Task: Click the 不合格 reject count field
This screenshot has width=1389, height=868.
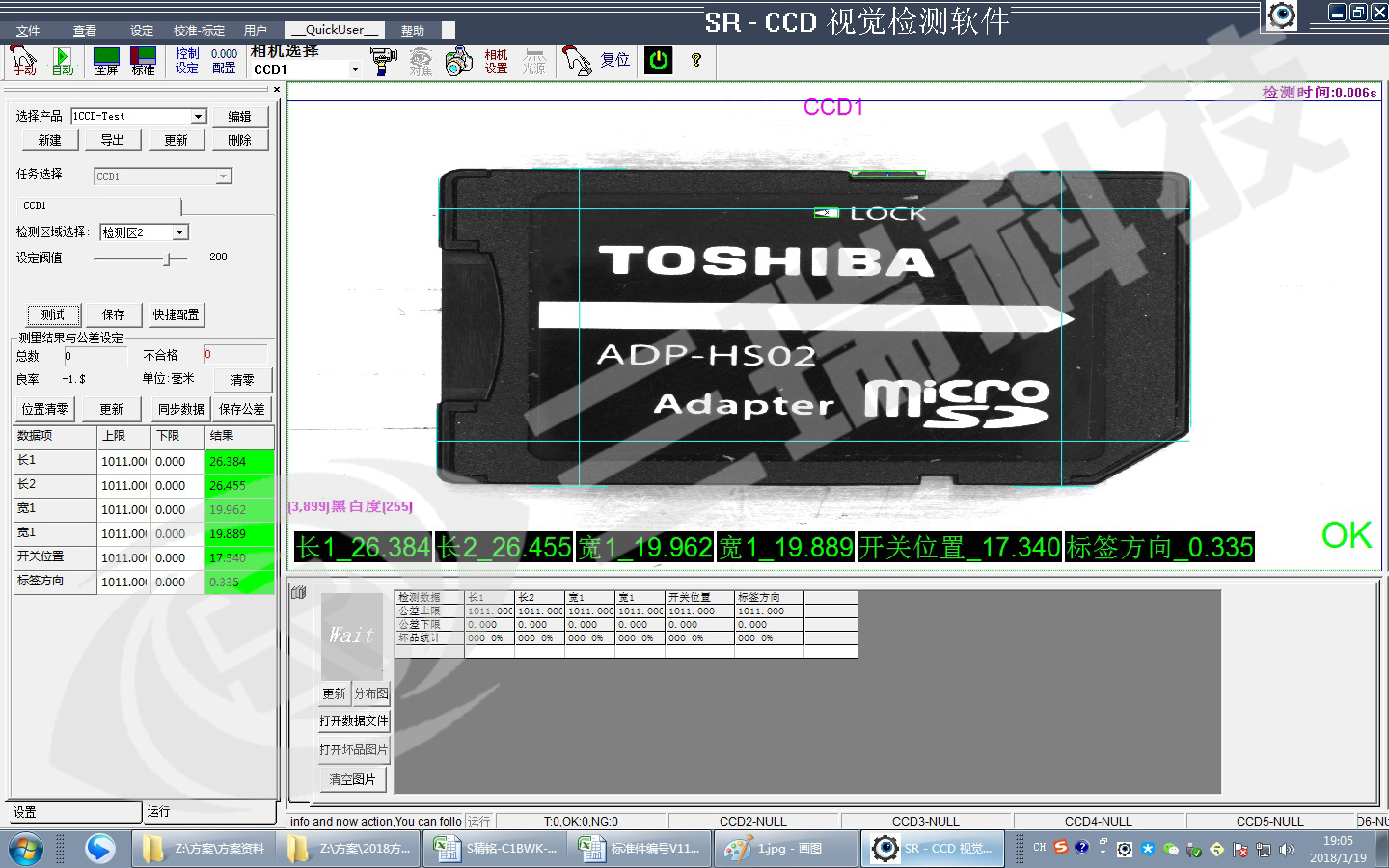Action: pyautogui.click(x=235, y=354)
